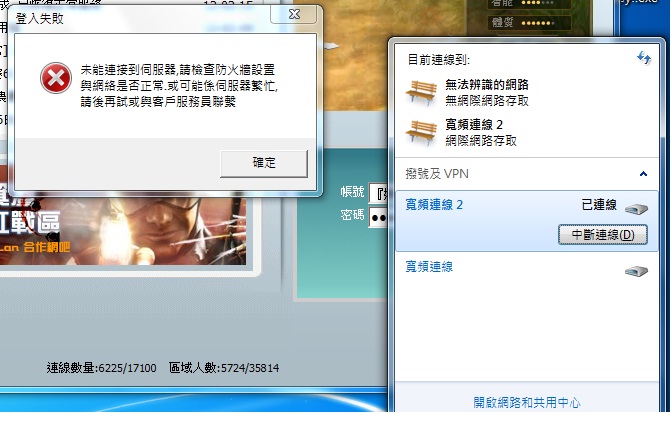This screenshot has width=672, height=425.
Task: Select the 寬頻連線 entry in the VPN list
Action: (526, 267)
